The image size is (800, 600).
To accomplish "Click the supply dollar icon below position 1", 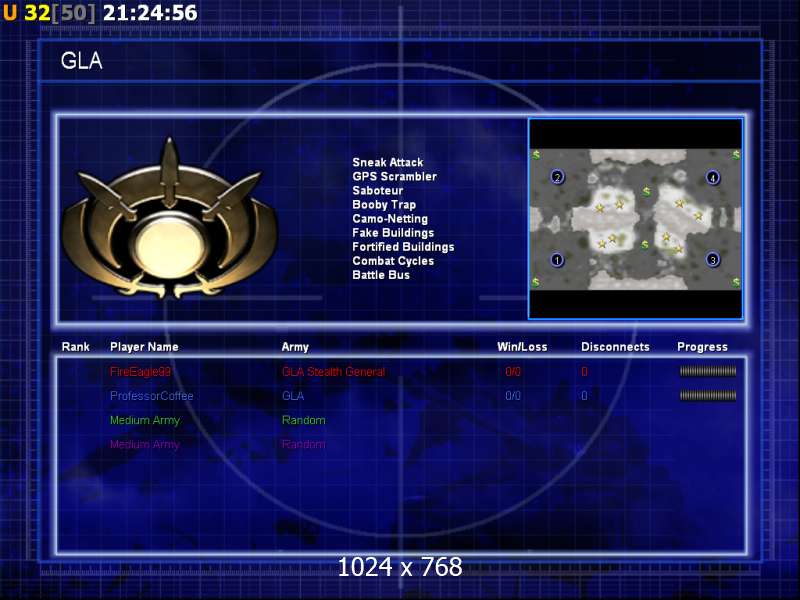I will (x=536, y=282).
